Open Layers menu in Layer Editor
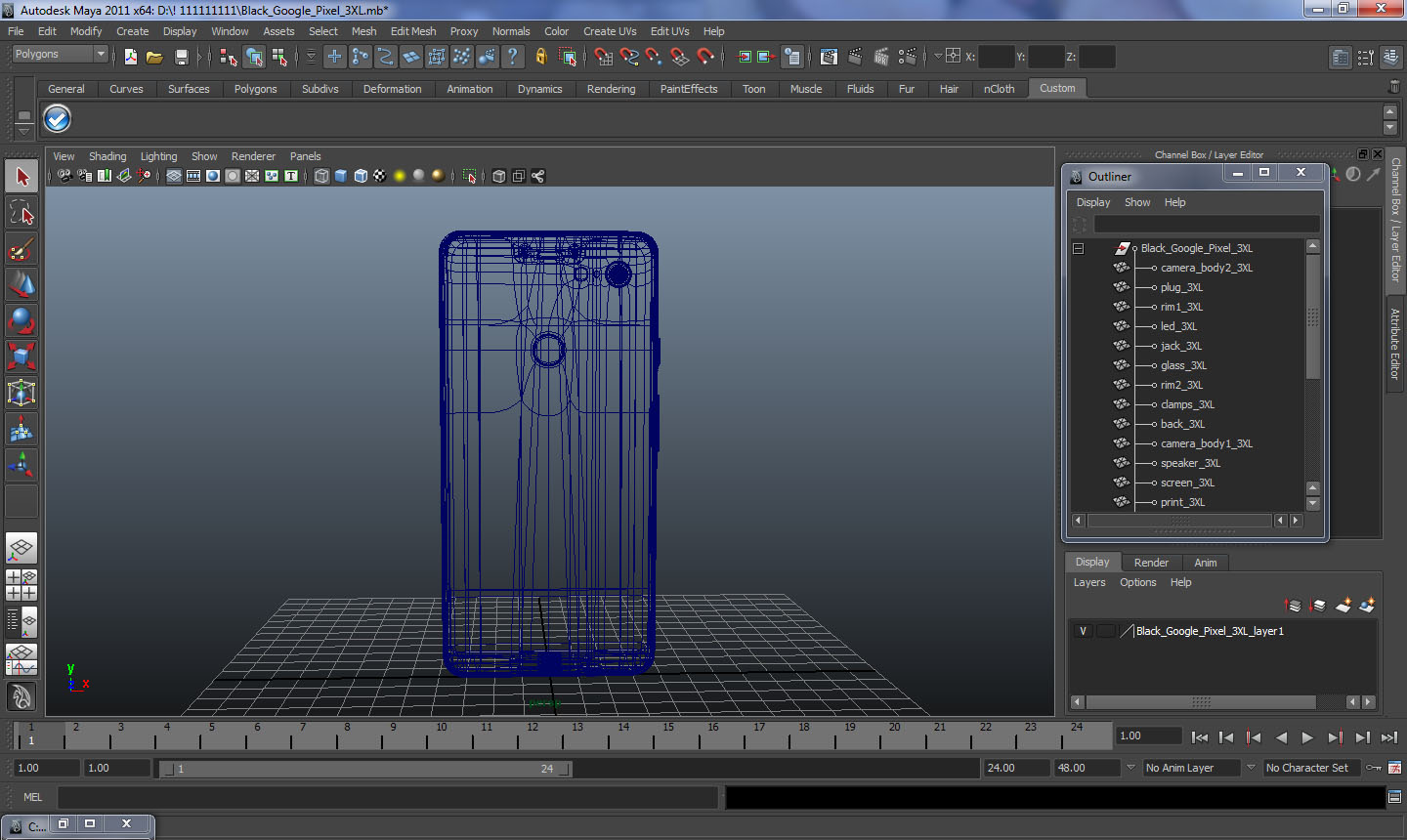 (1089, 582)
